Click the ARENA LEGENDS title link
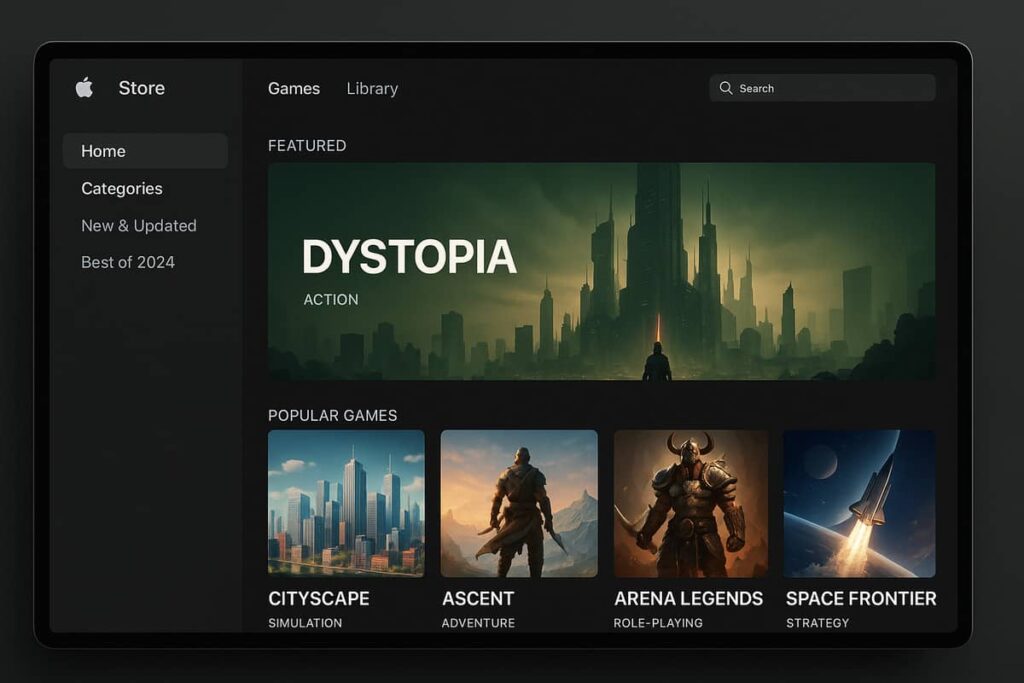Screen dimensions: 1024x683 point(688,598)
